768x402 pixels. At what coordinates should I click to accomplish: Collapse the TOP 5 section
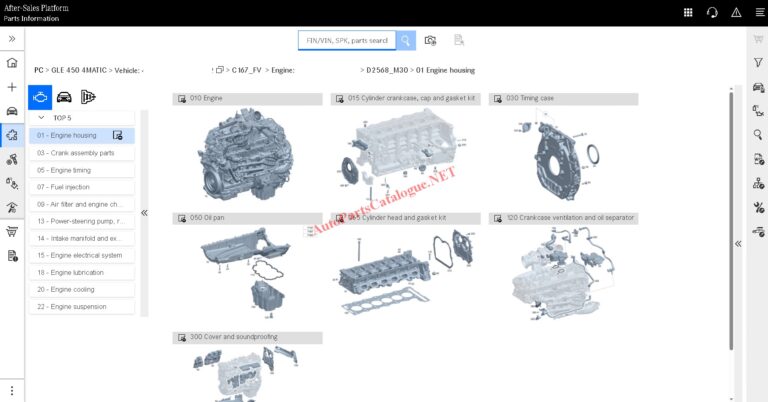(41, 118)
